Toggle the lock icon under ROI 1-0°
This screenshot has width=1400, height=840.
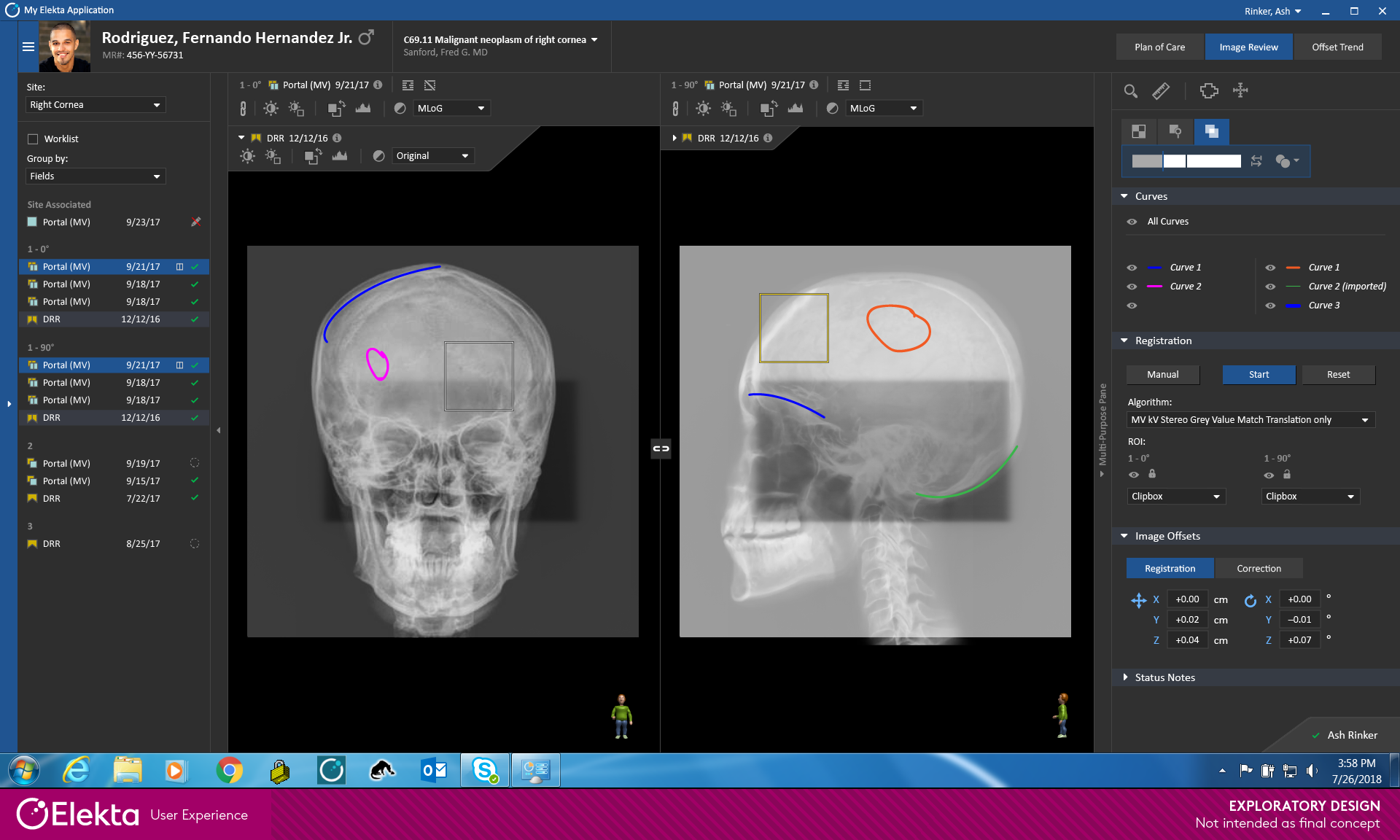pyautogui.click(x=1152, y=475)
